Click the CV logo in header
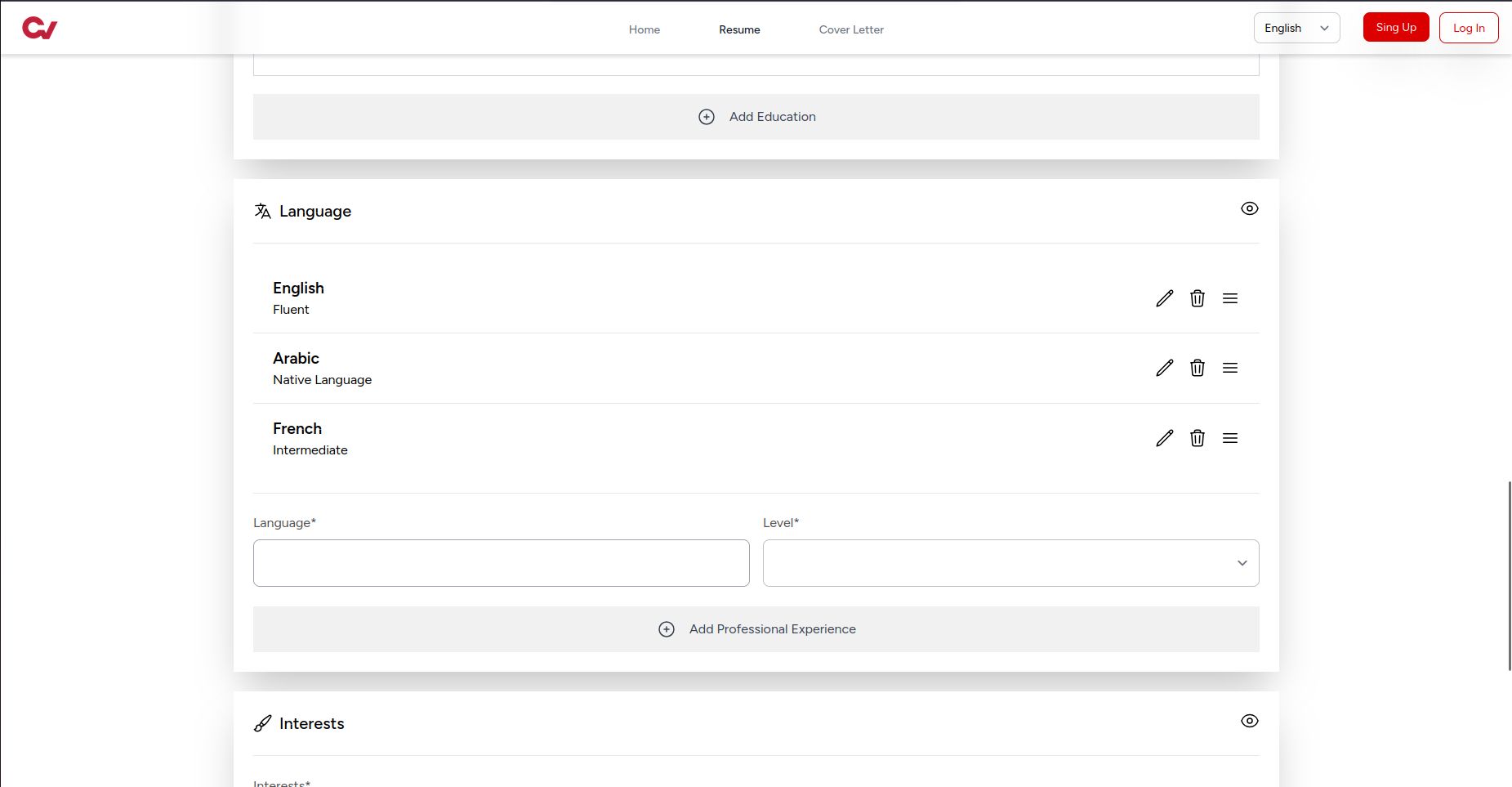Screen dimensions: 1512x787 coord(39,29)
